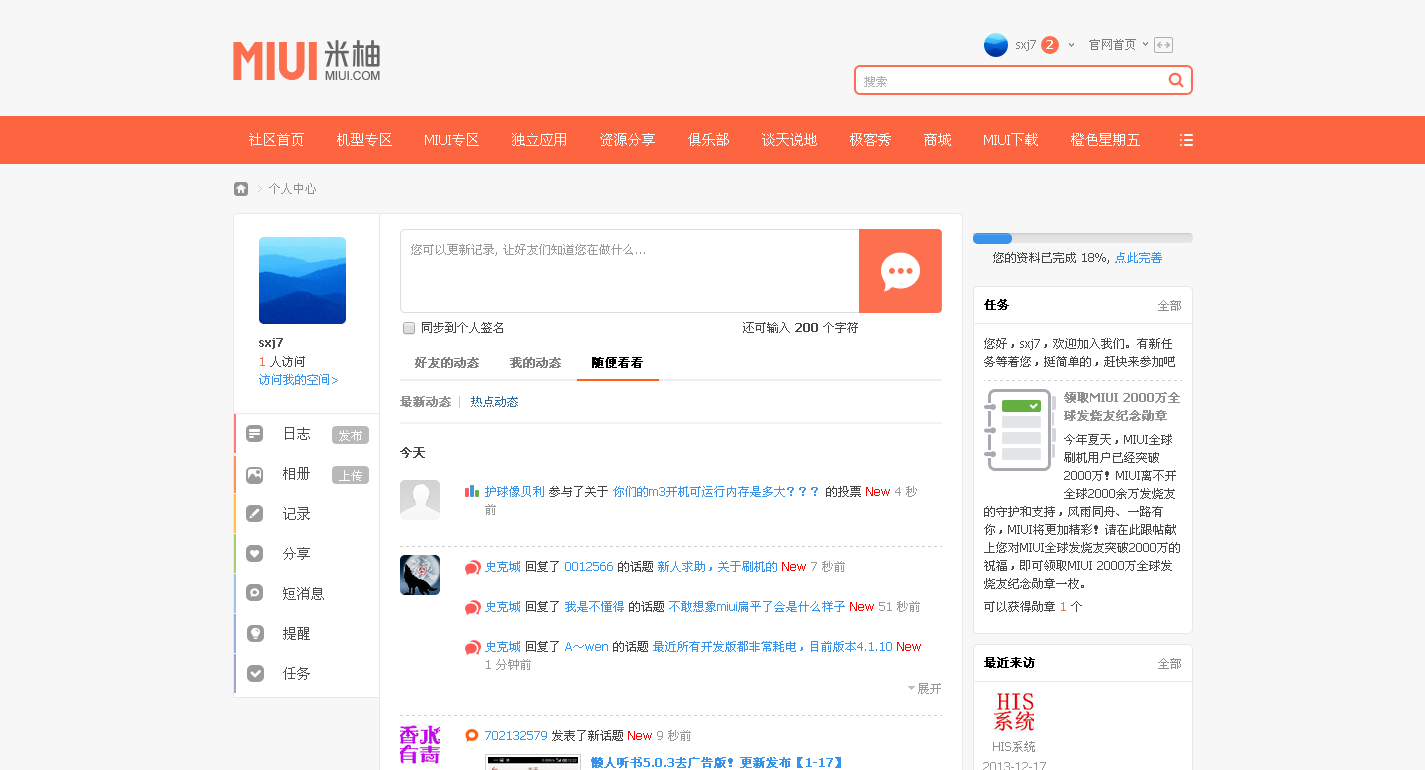Click the poll chart icon by 护球像贝利

pyautogui.click(x=472, y=491)
